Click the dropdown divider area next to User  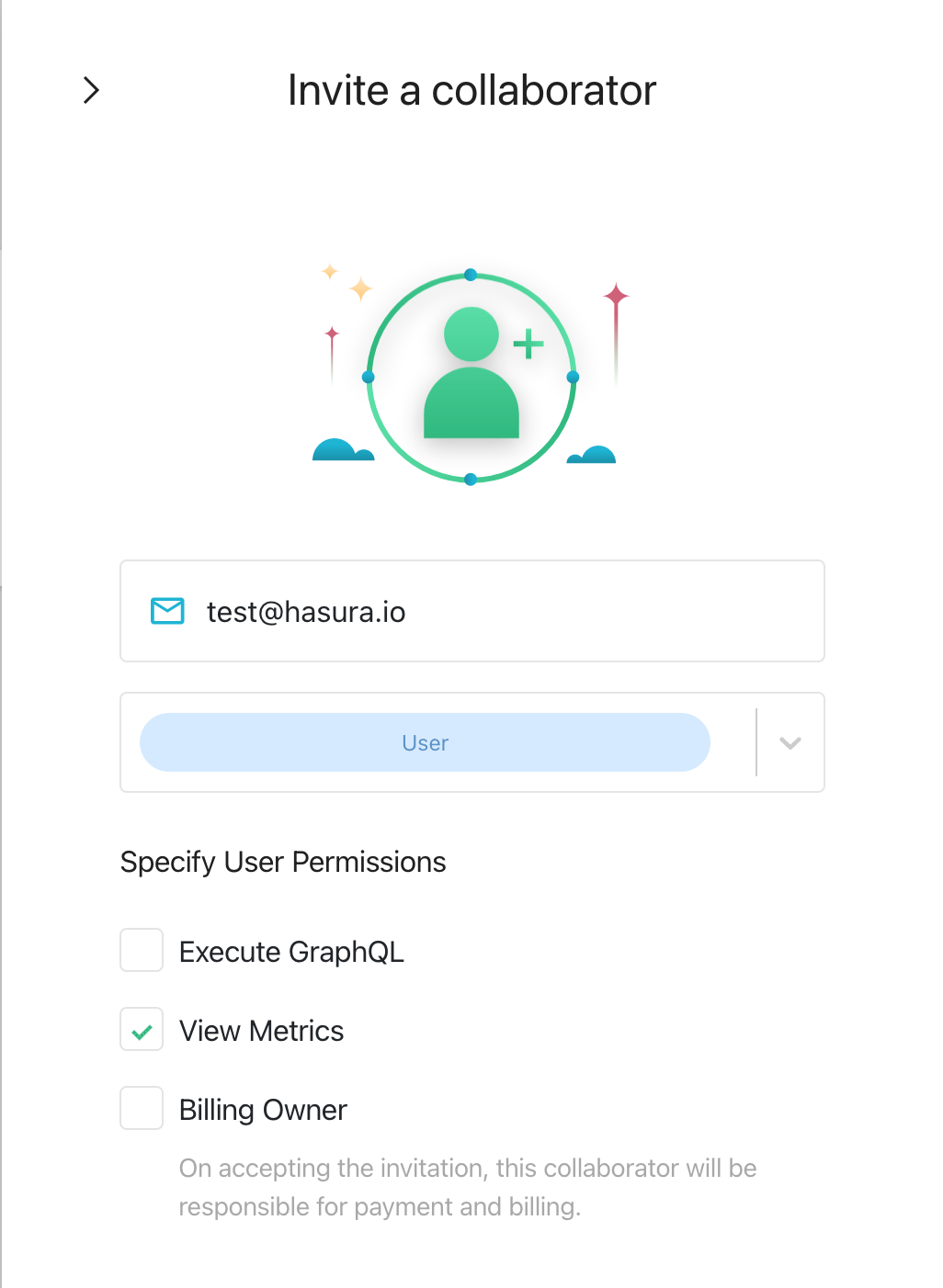756,742
